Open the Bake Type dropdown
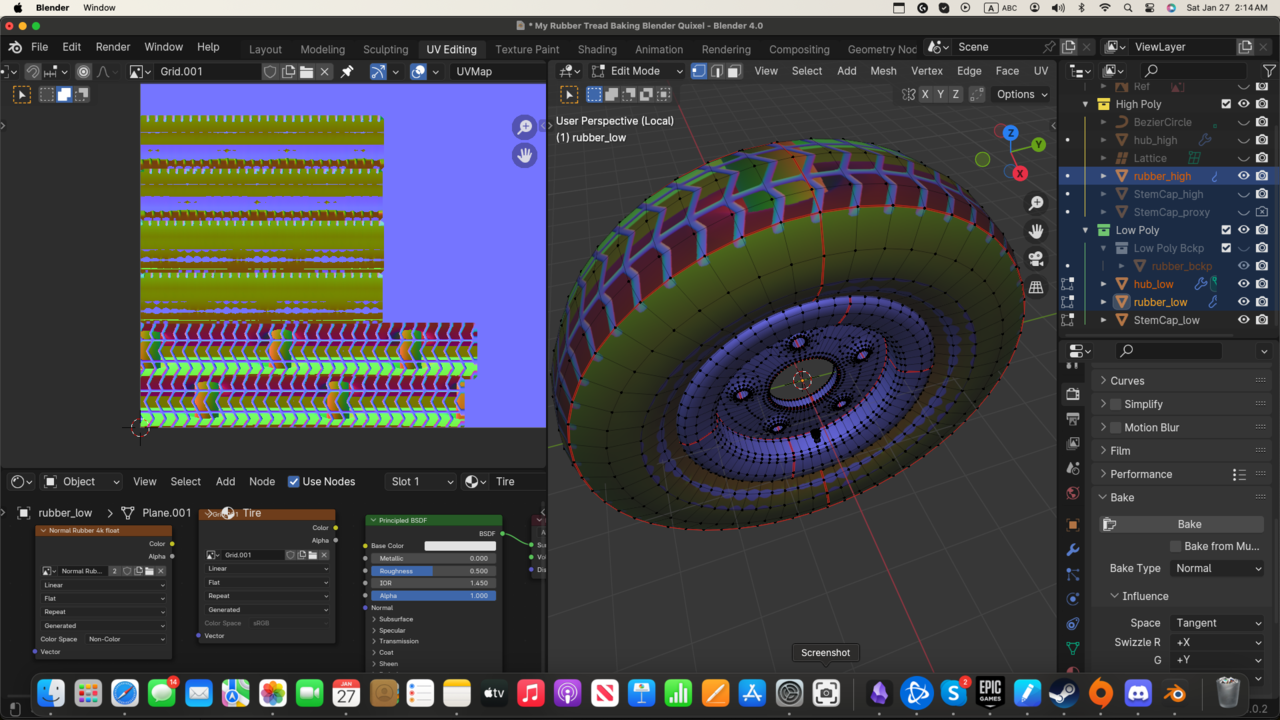This screenshot has height=720, width=1280. (1216, 568)
